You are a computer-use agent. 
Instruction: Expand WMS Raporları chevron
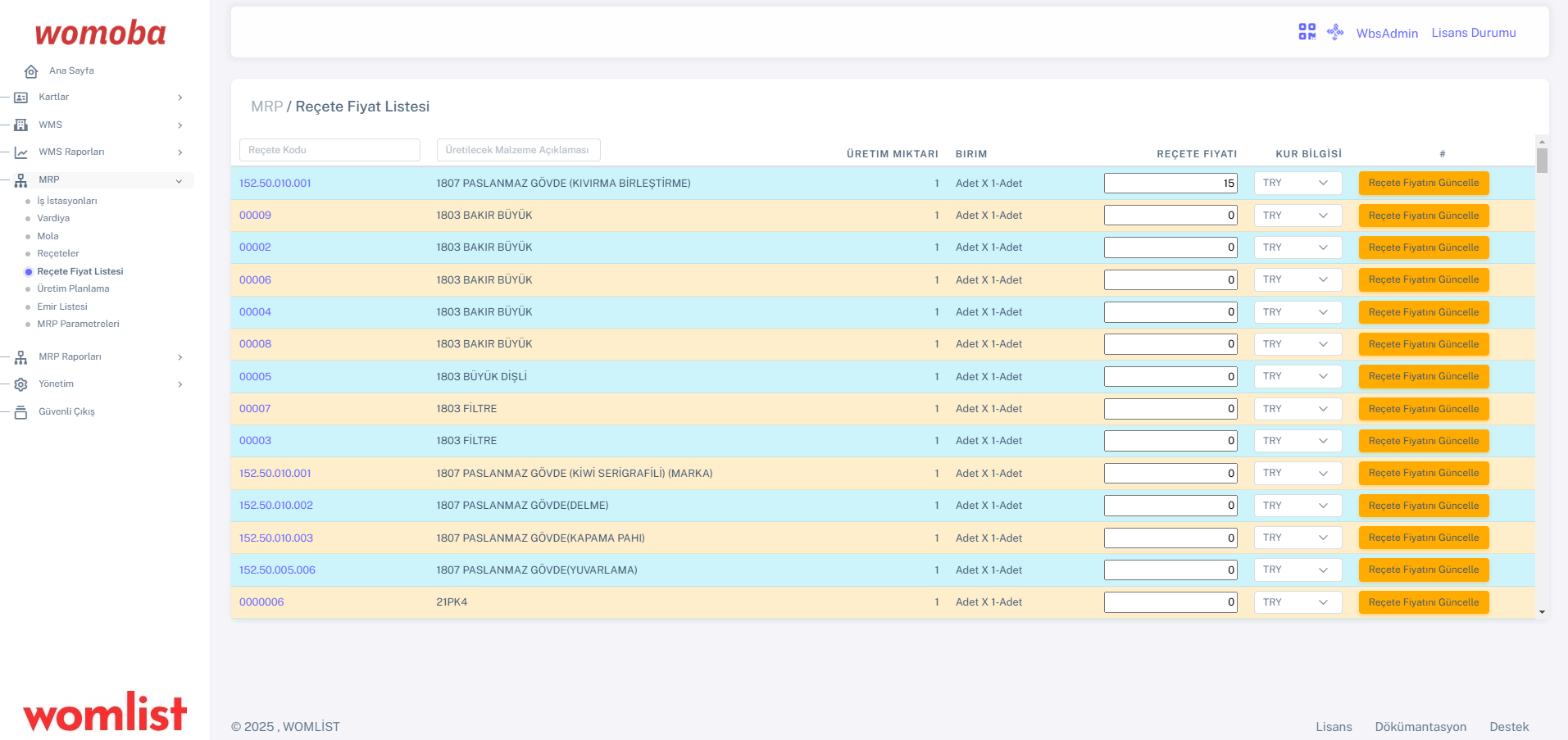(180, 152)
